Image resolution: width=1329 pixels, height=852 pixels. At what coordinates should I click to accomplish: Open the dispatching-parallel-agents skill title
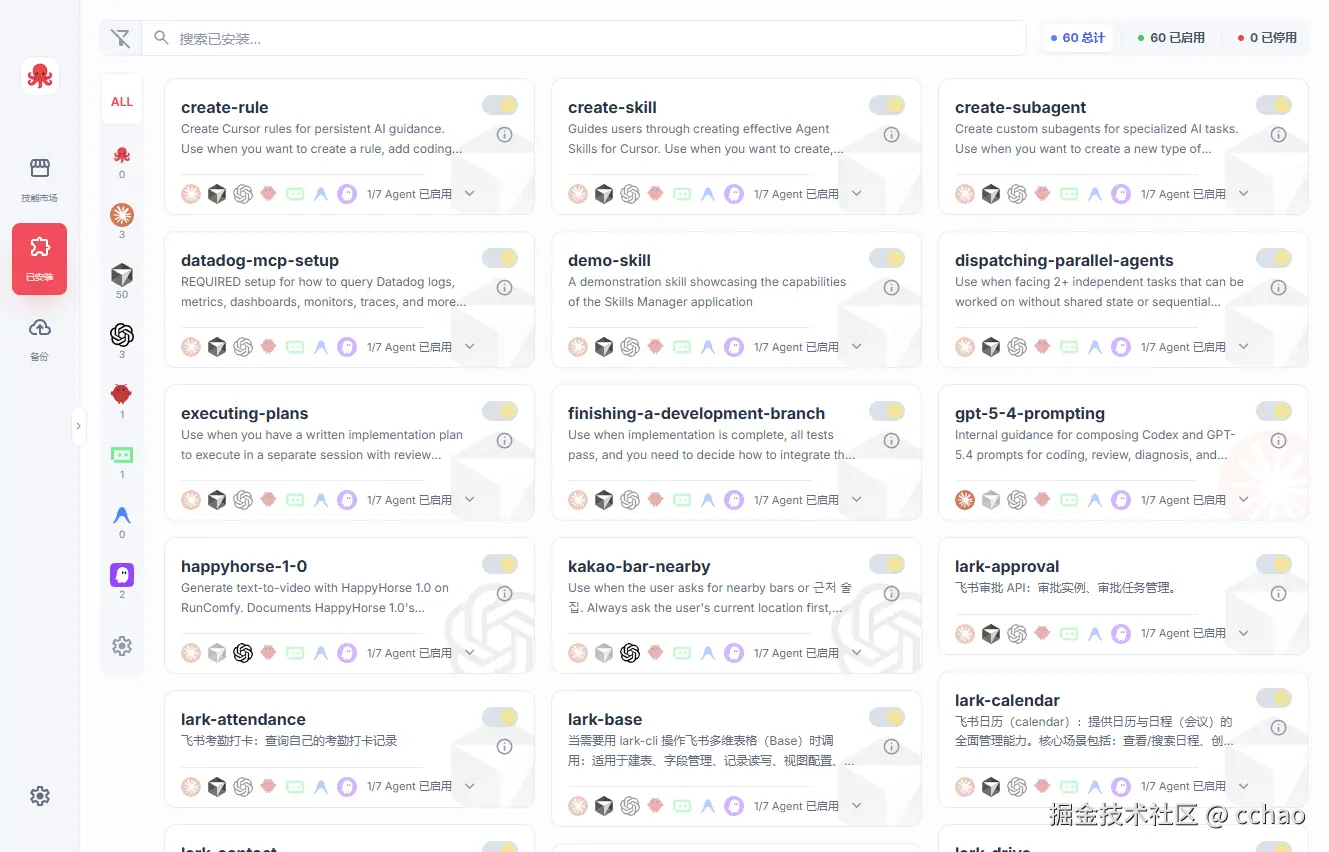click(x=1064, y=261)
